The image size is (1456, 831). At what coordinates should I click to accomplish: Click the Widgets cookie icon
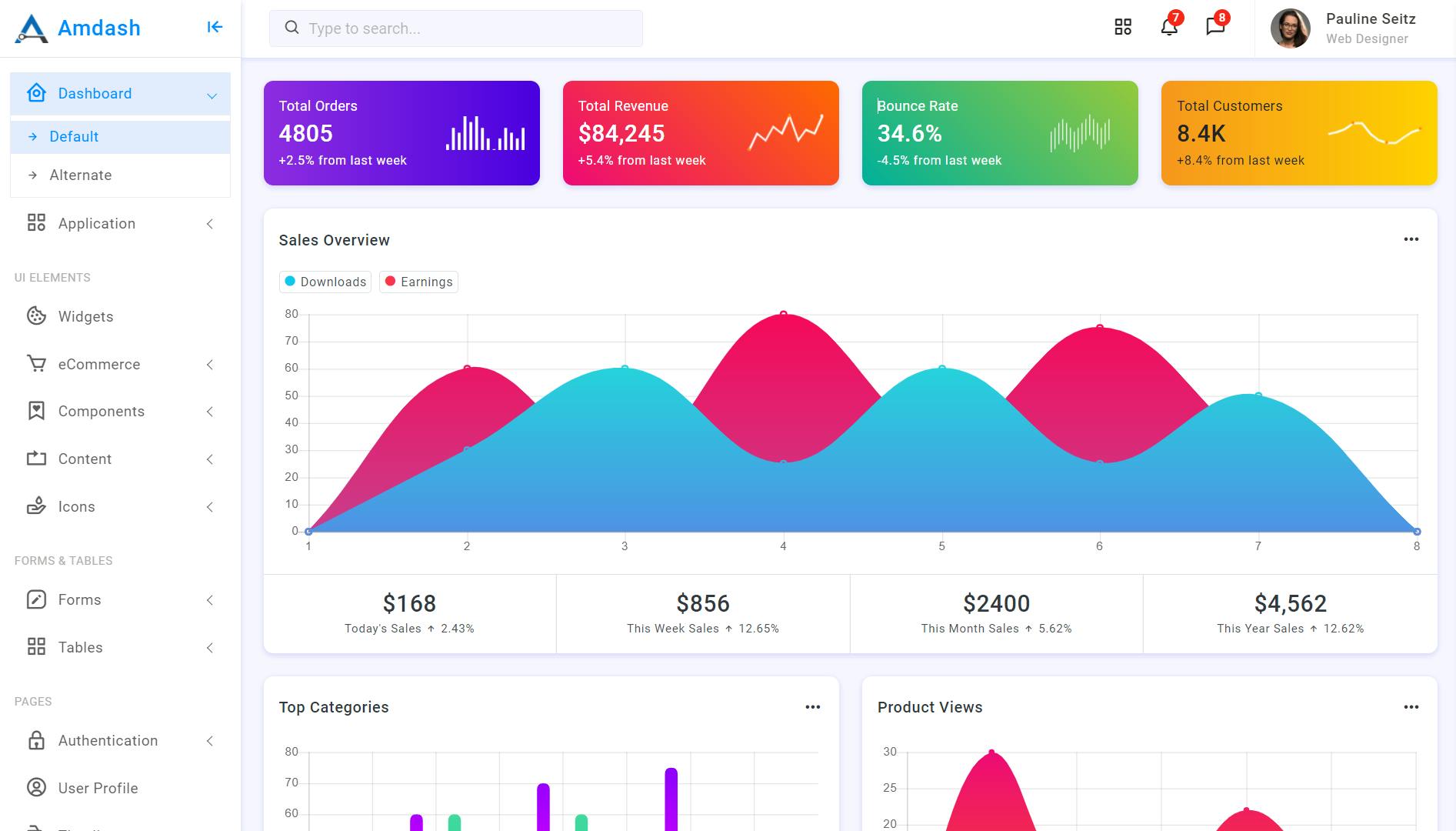click(36, 316)
